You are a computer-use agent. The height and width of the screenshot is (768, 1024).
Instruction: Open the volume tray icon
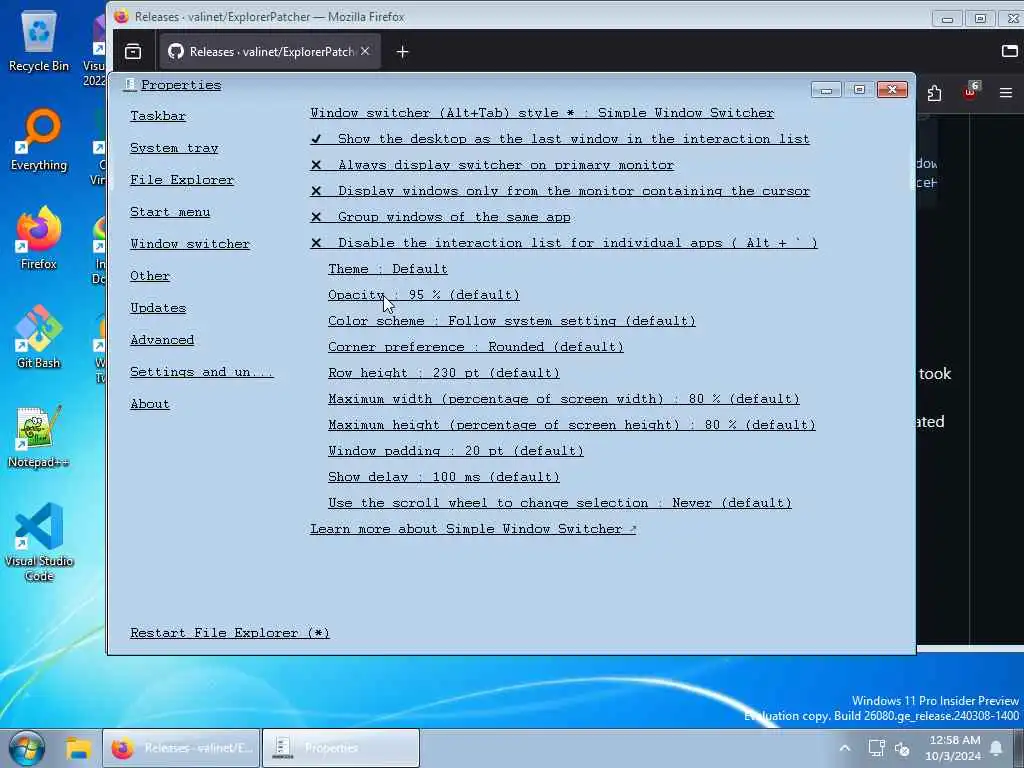pos(903,749)
